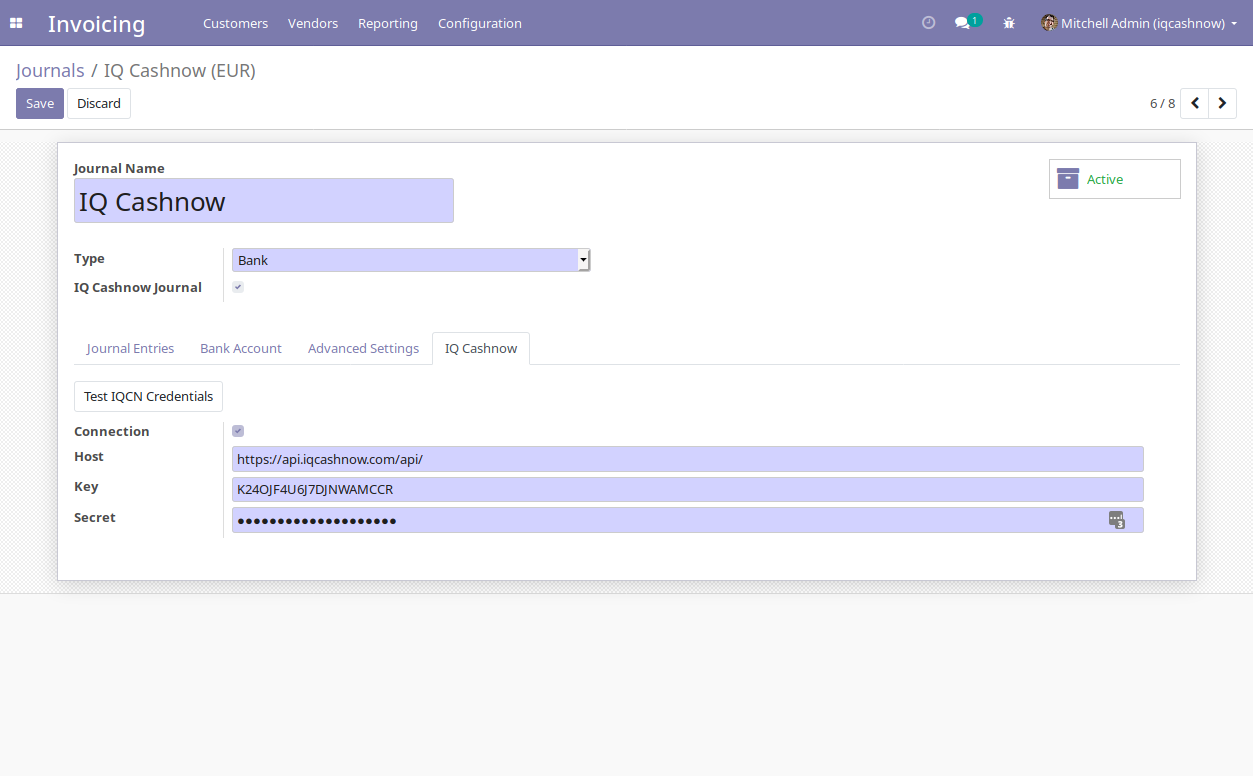Expand the Mitchell Admin user menu
Viewport: 1253px width, 776px height.
coord(1139,23)
